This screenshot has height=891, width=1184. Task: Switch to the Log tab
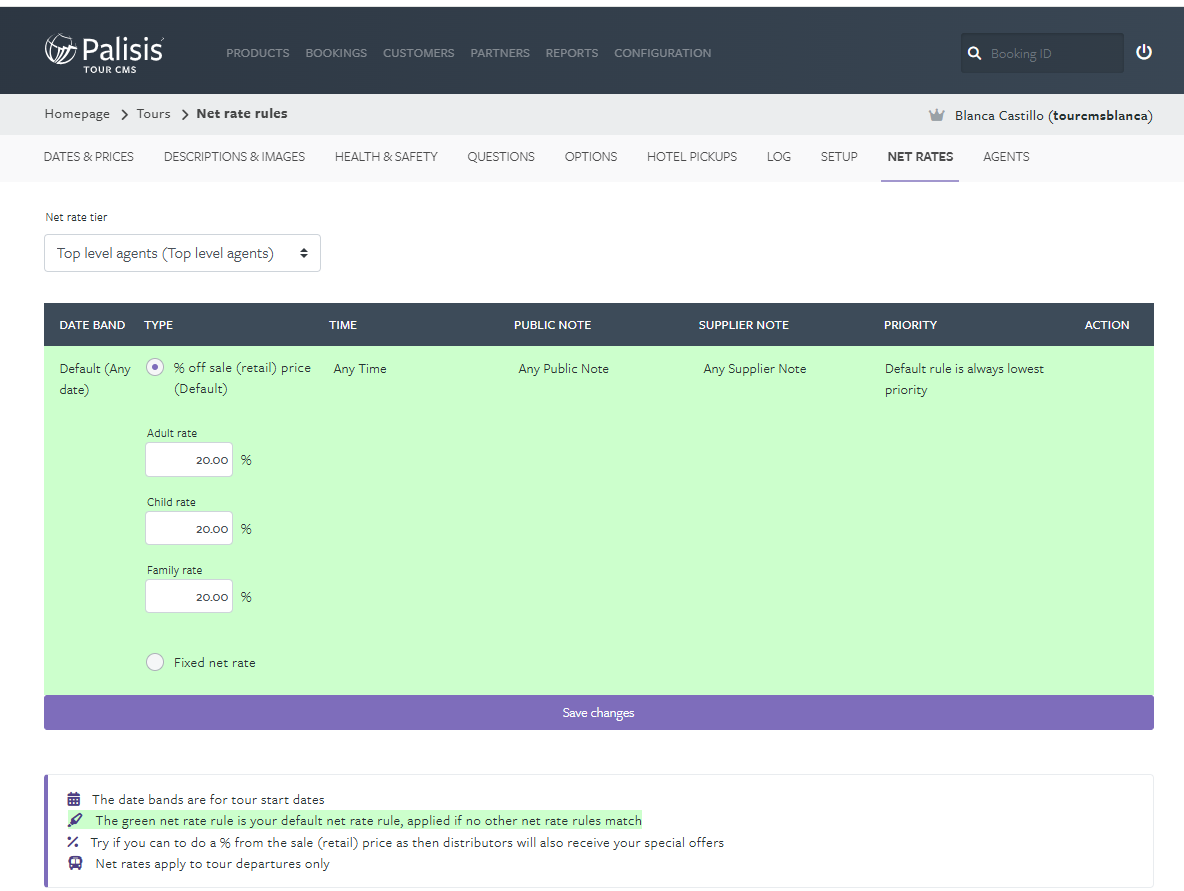[x=779, y=157]
